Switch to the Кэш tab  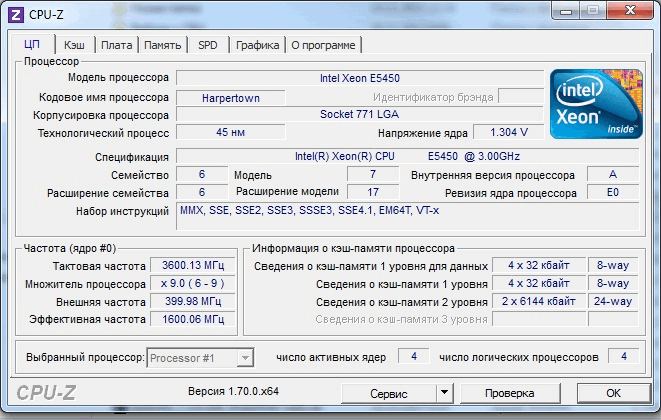pos(74,45)
